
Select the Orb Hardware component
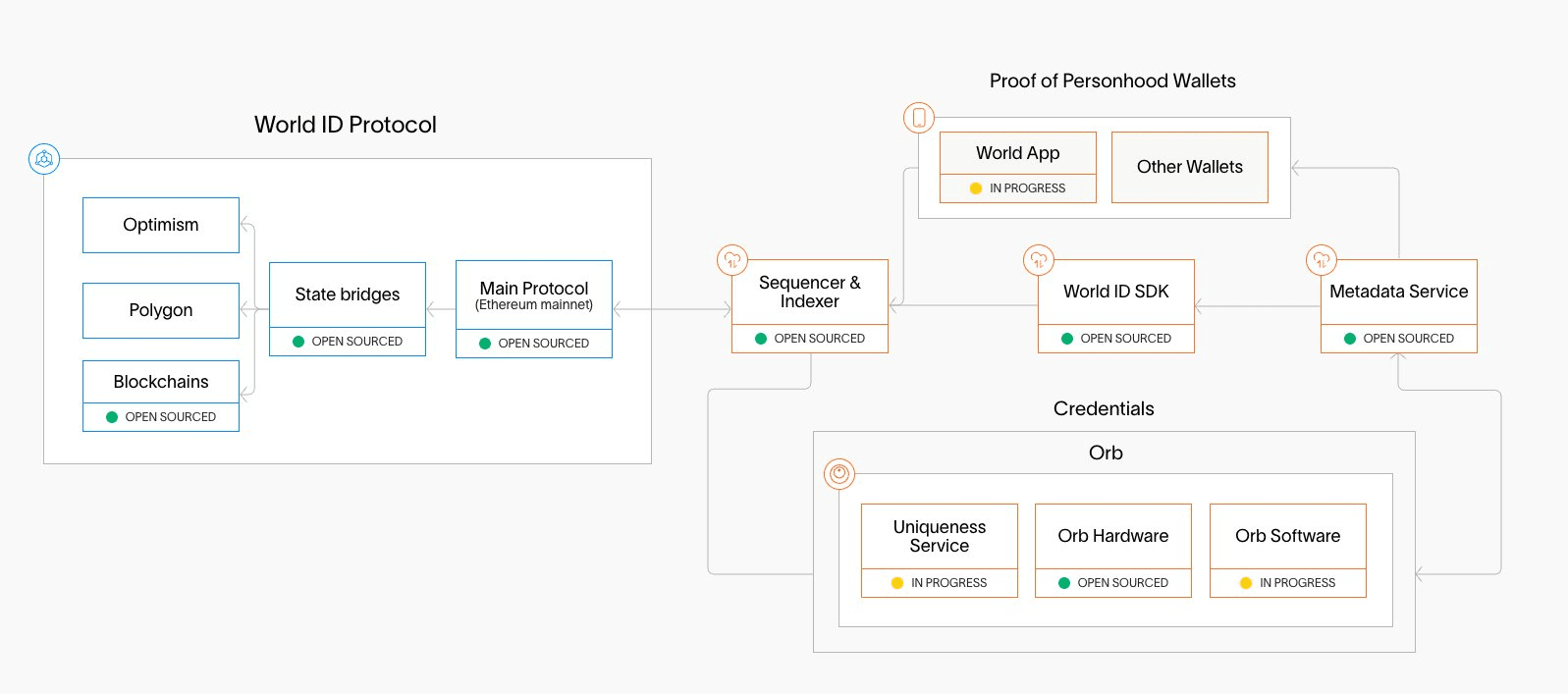pos(1113,551)
